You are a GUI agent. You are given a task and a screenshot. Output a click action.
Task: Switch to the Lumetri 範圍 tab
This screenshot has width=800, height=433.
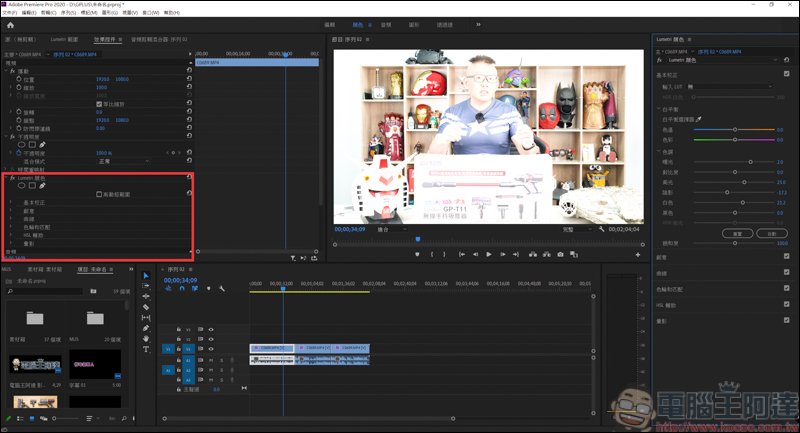tap(64, 40)
